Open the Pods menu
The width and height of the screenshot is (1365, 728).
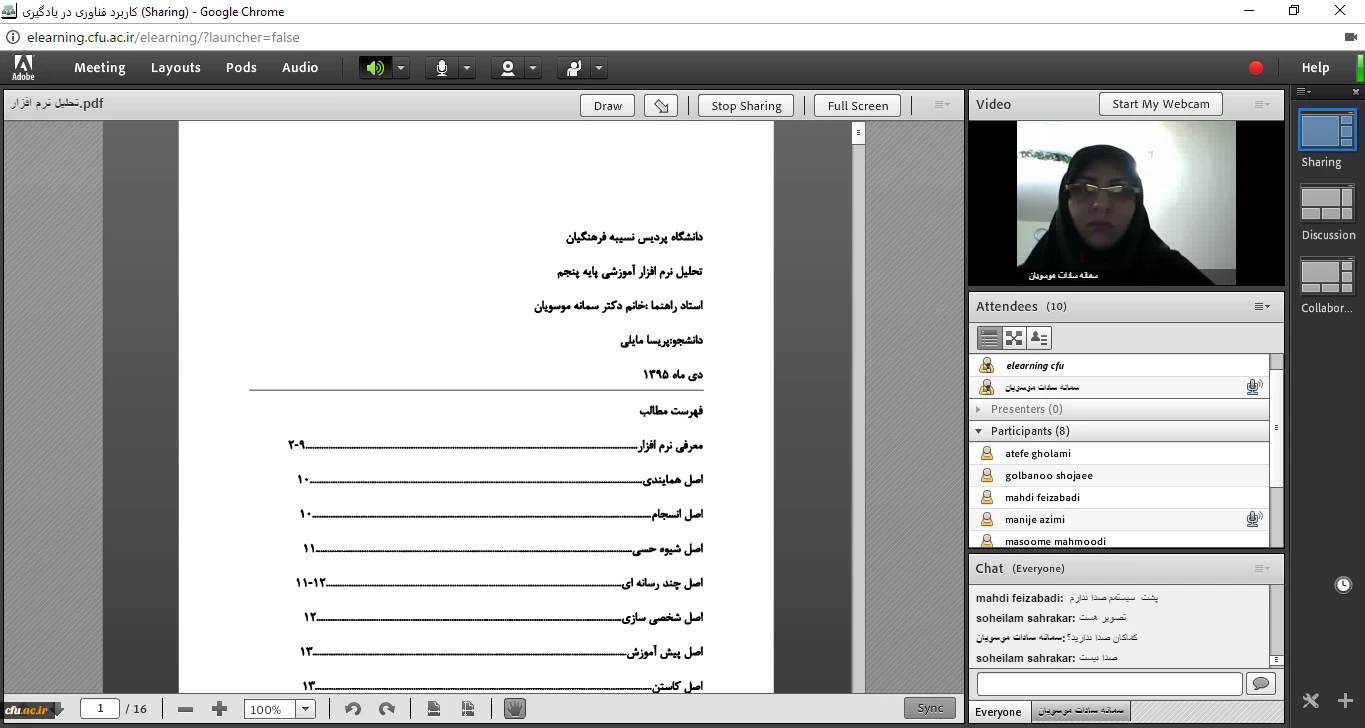coord(241,68)
